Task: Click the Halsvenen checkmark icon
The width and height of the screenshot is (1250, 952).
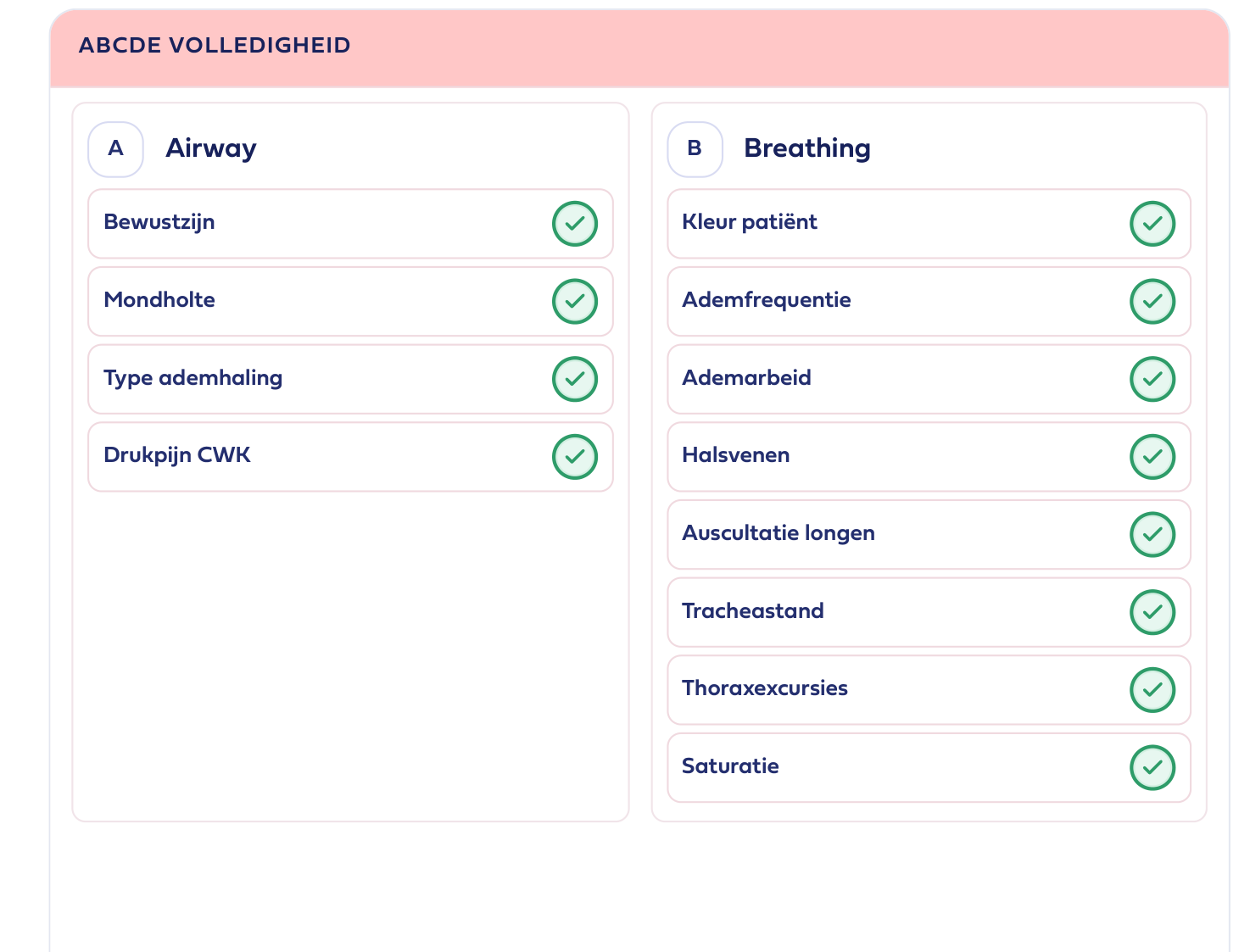Action: 1152,457
